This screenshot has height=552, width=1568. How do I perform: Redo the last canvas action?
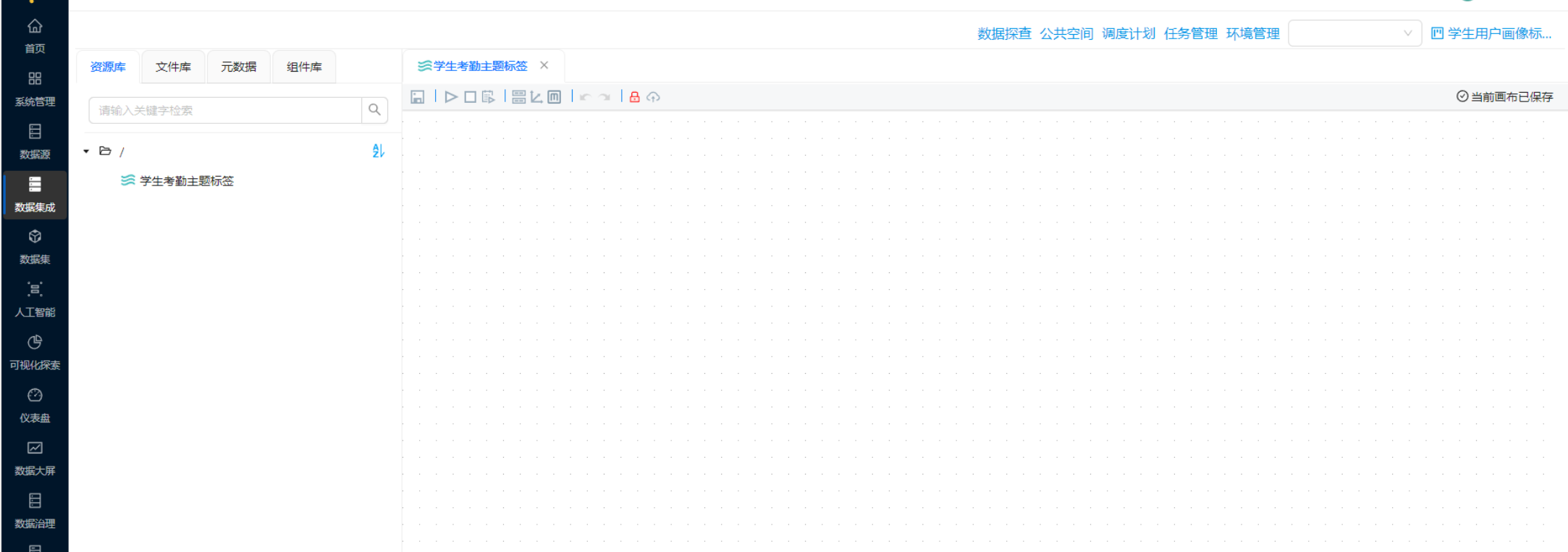604,97
